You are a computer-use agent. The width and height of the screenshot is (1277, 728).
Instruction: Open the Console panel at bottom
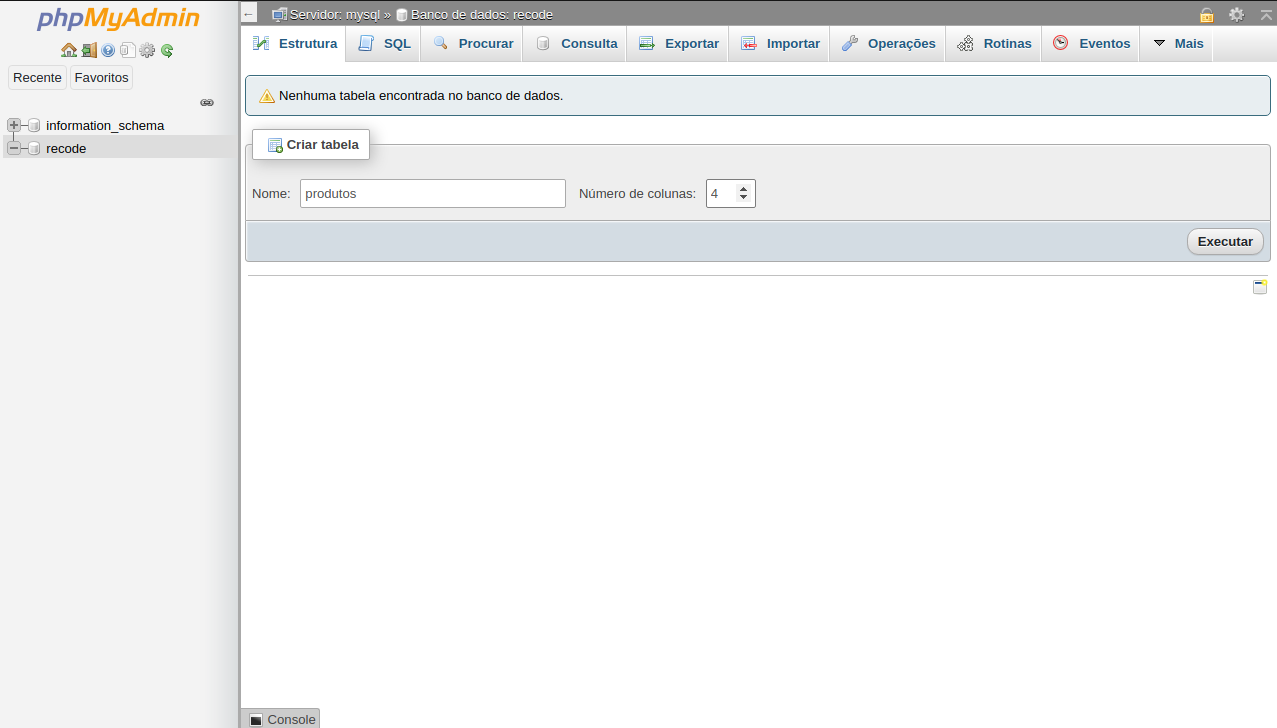[x=281, y=719]
